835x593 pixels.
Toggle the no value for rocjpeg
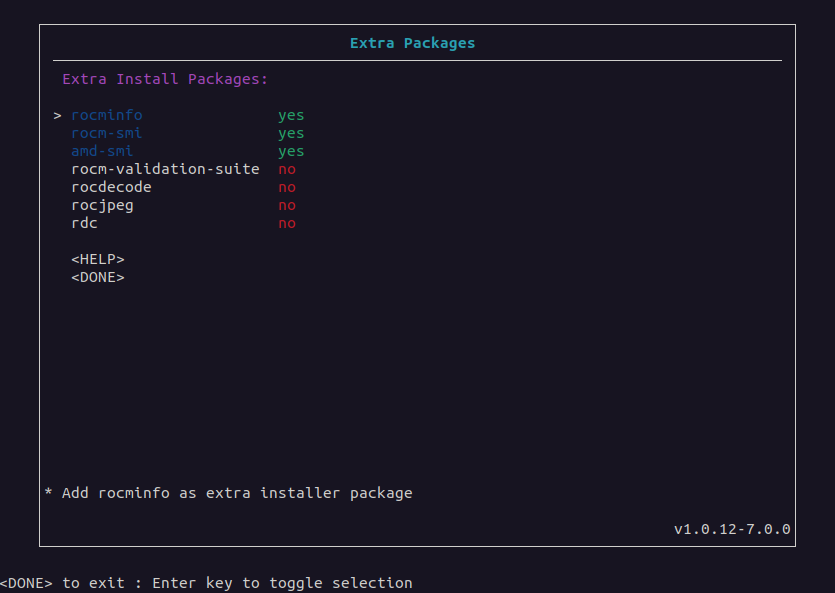click(x=287, y=205)
